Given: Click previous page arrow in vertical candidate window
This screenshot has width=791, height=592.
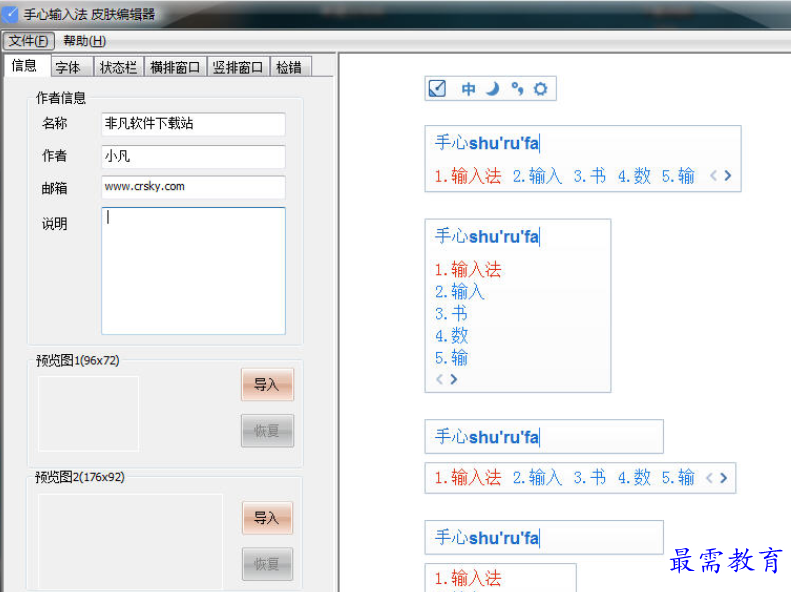Looking at the screenshot, I should point(439,379).
